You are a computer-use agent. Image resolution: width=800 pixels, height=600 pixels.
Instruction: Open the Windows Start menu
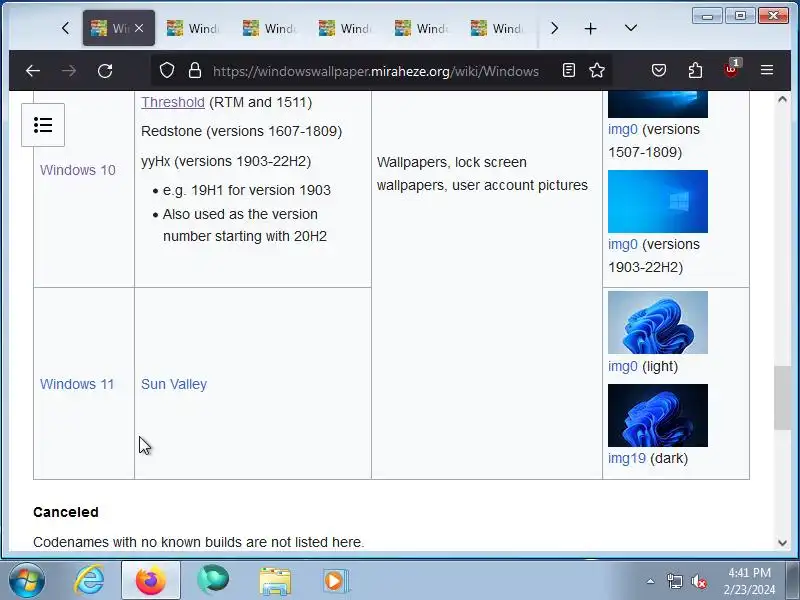(x=27, y=581)
